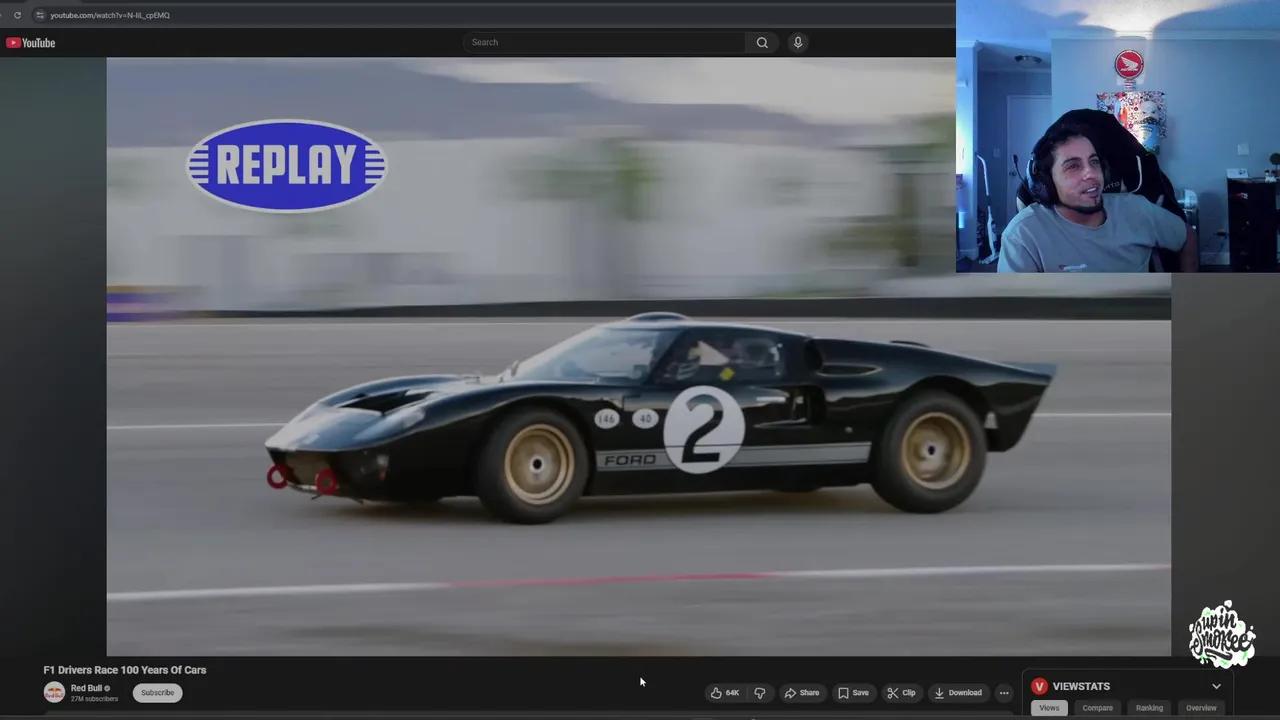Click the search magnifier button
This screenshot has height=720, width=1280.
click(x=762, y=42)
